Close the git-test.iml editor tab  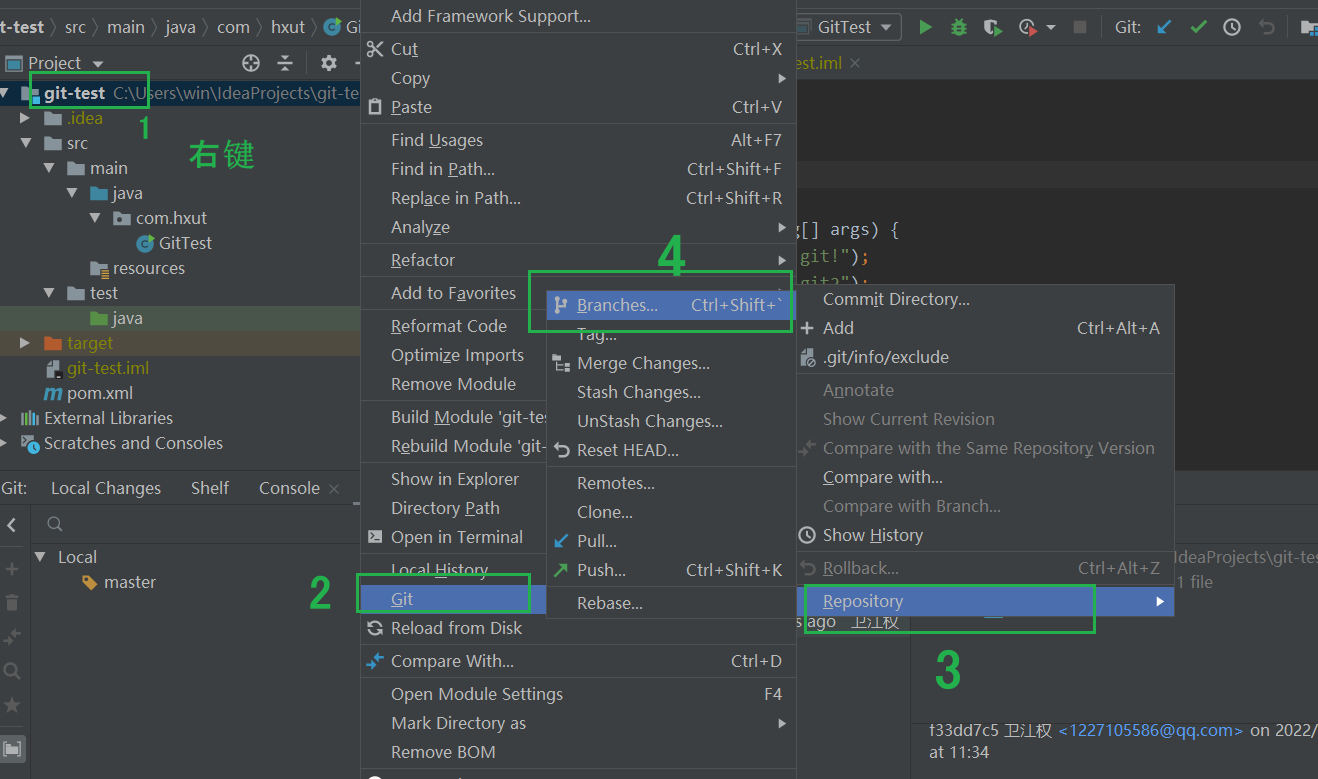pos(855,63)
